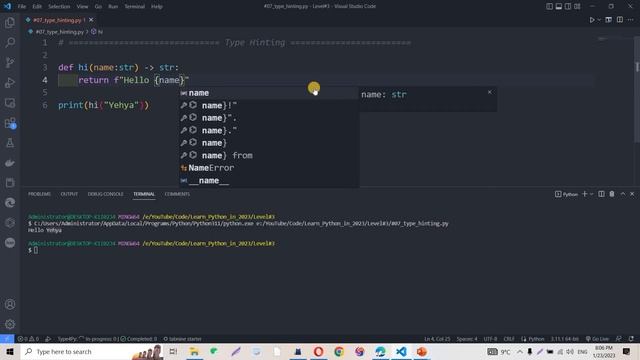Screen dimensions: 640x360
Task: Open the Manage gear settings
Action: point(10,324)
